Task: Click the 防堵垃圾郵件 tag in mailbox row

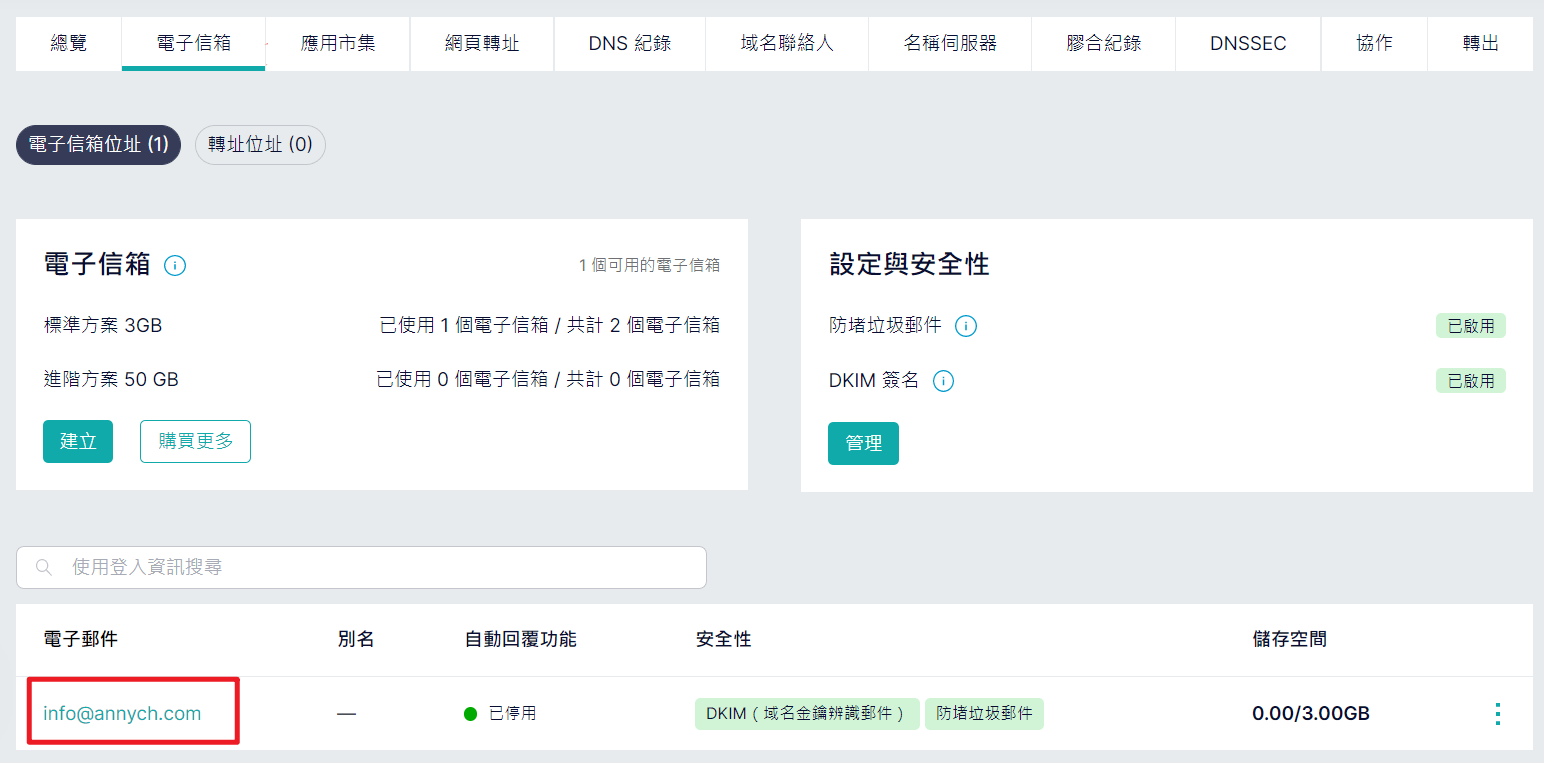Action: pos(984,713)
